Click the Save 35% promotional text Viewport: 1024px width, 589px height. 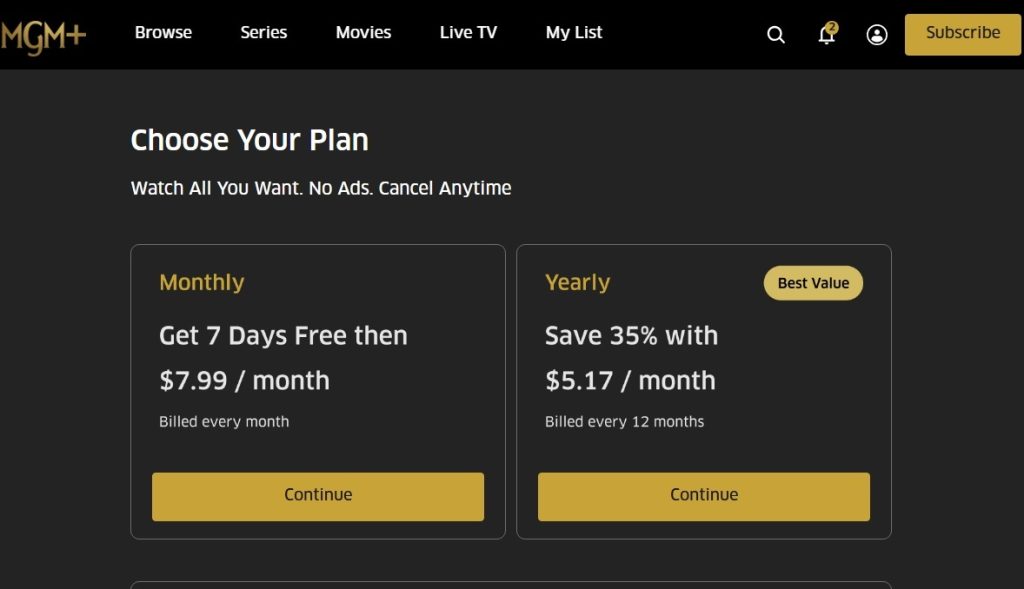point(631,336)
